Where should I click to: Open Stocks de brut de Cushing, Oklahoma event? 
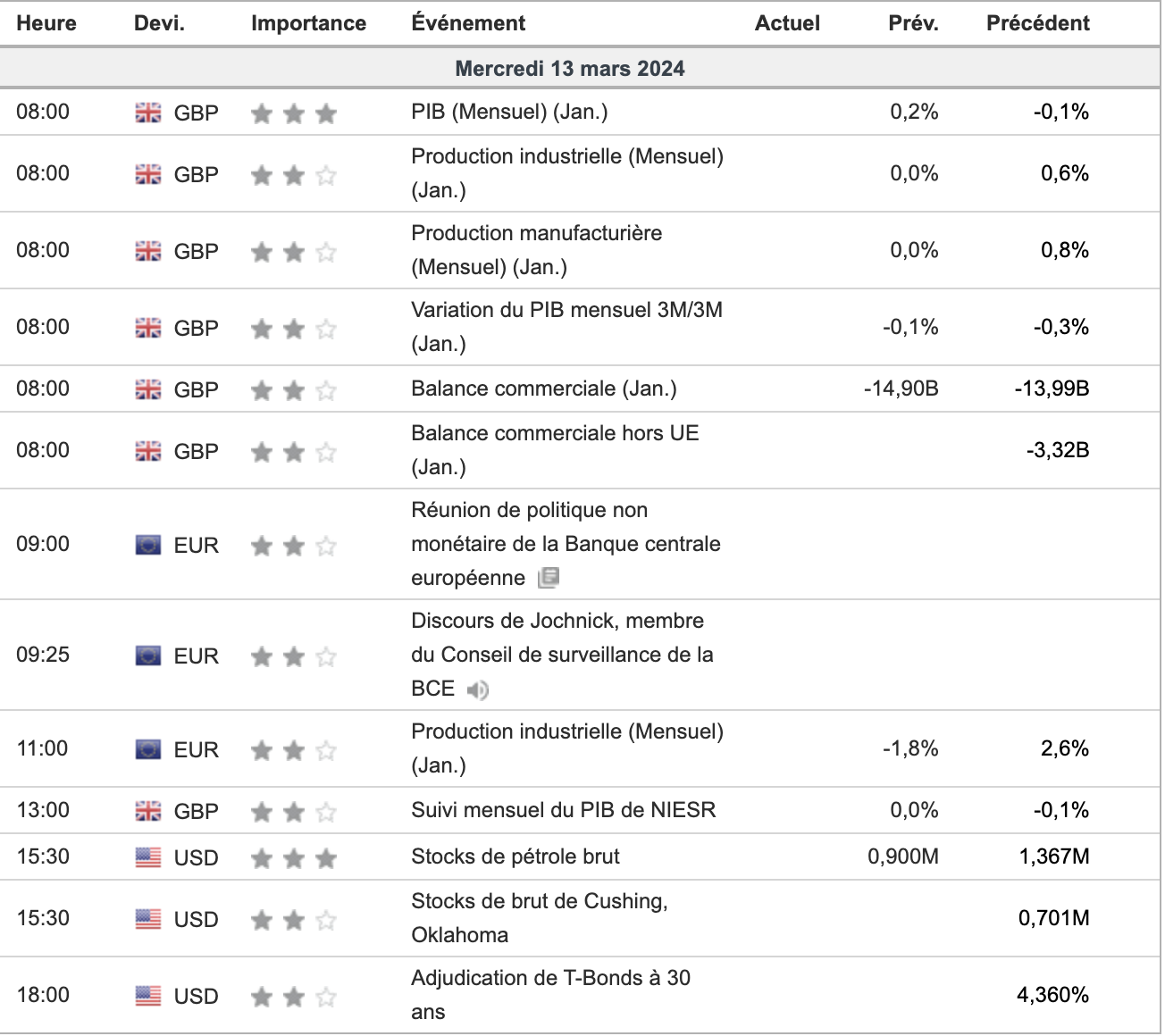pyautogui.click(x=540, y=918)
